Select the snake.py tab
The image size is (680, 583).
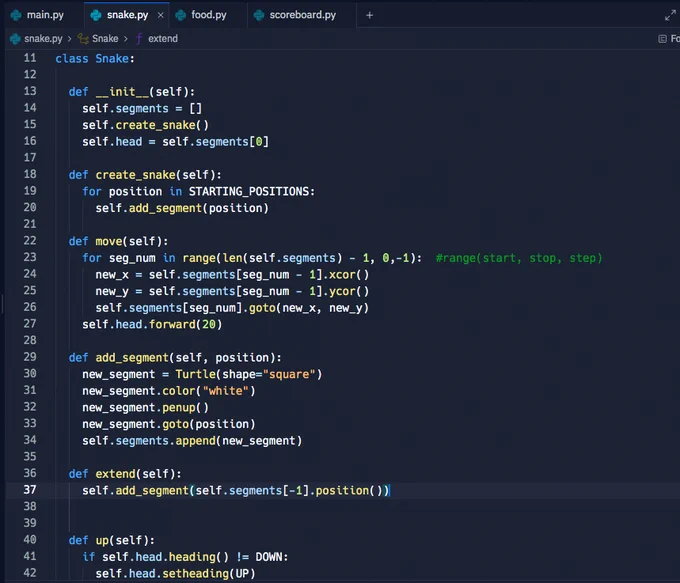(127, 15)
